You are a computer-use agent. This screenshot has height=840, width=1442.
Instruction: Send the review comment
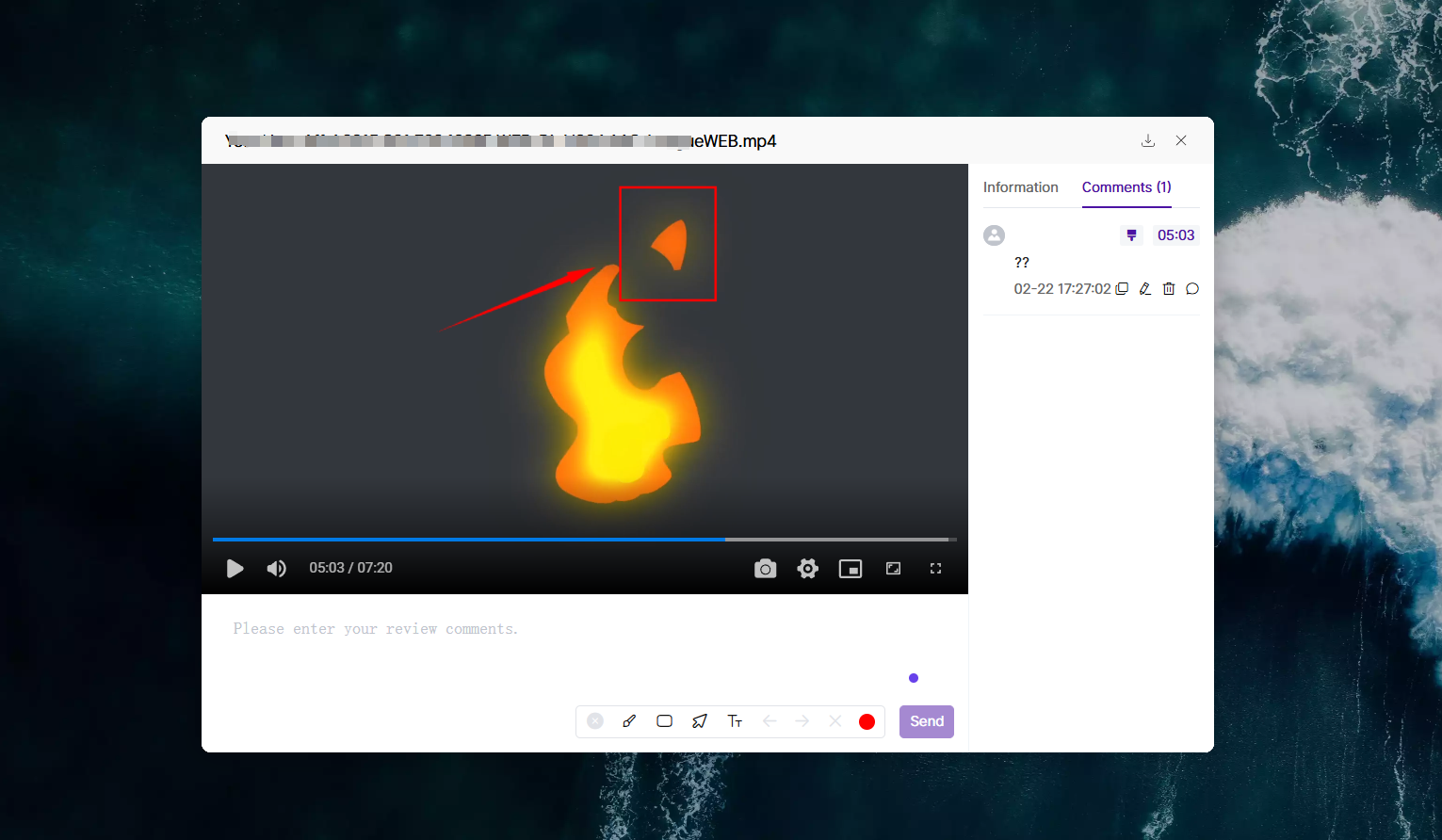tap(927, 721)
